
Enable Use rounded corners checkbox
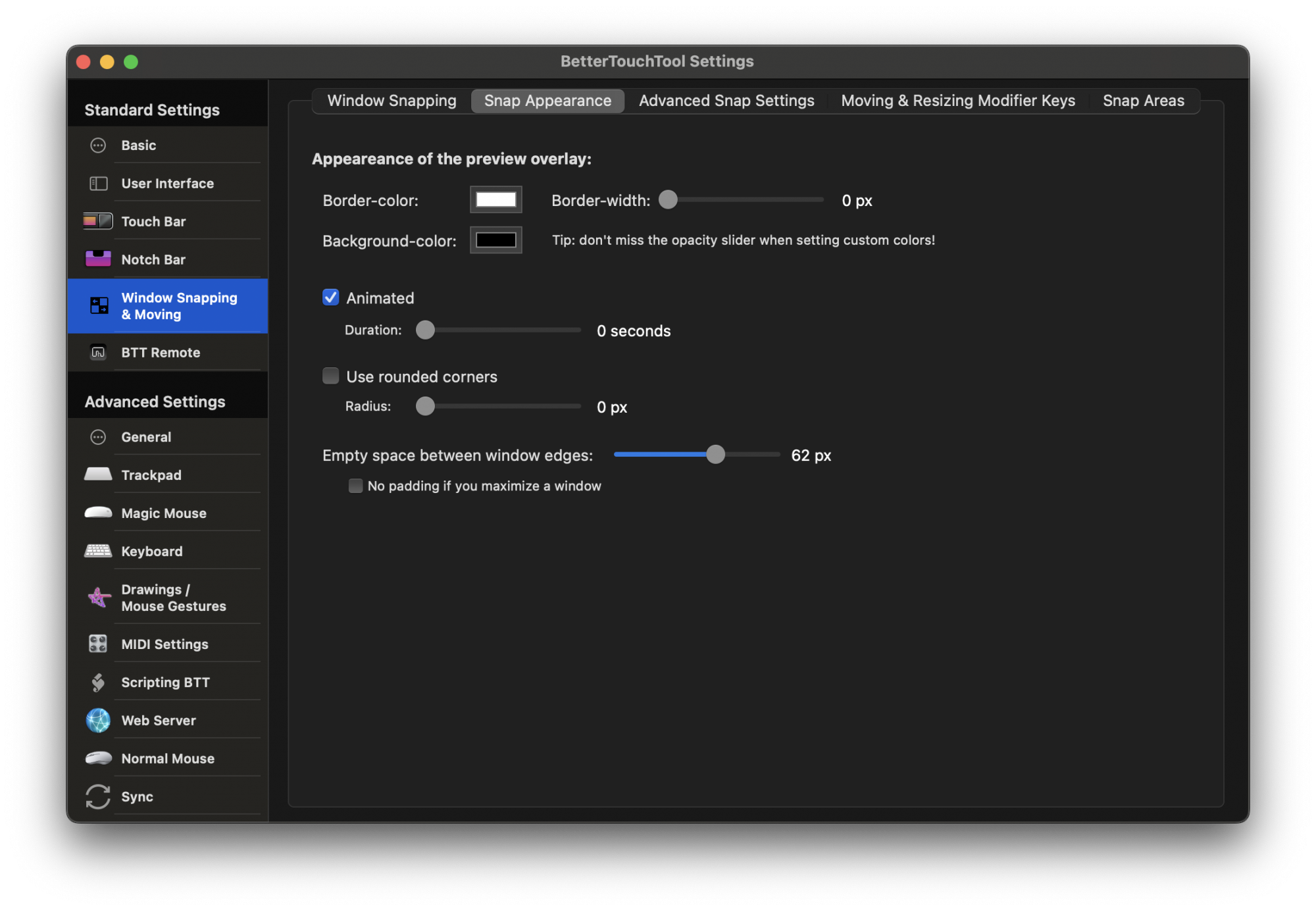point(330,376)
